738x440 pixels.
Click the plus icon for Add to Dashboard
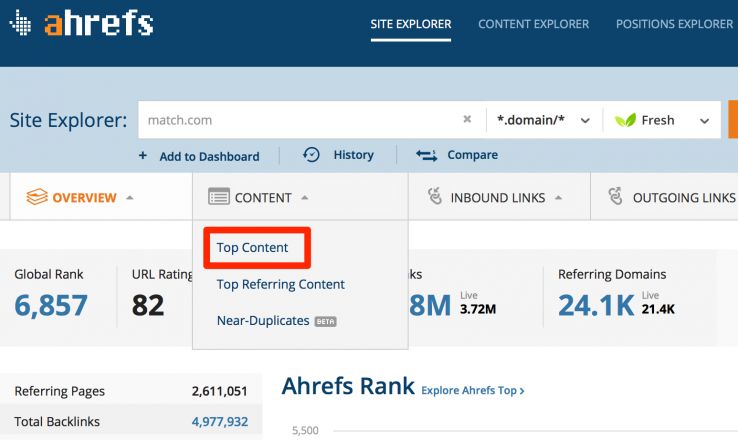(143, 156)
